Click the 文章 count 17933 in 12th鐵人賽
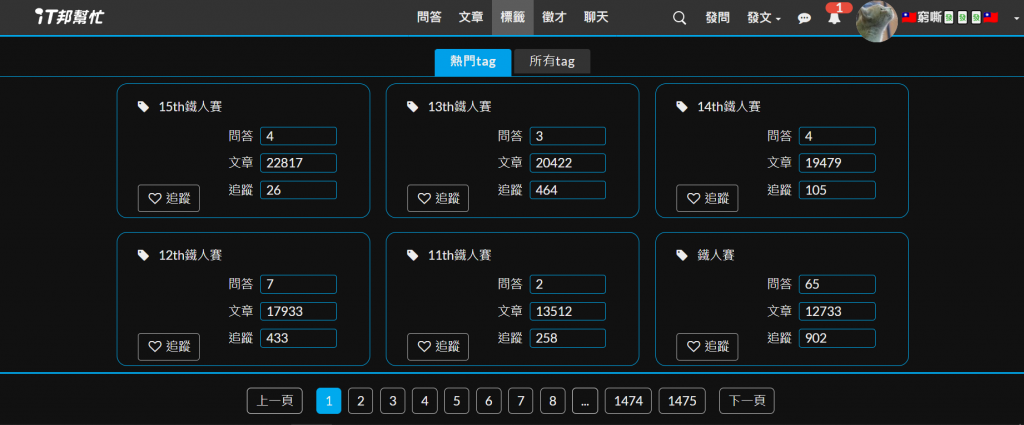This screenshot has width=1024, height=425. tap(298, 311)
